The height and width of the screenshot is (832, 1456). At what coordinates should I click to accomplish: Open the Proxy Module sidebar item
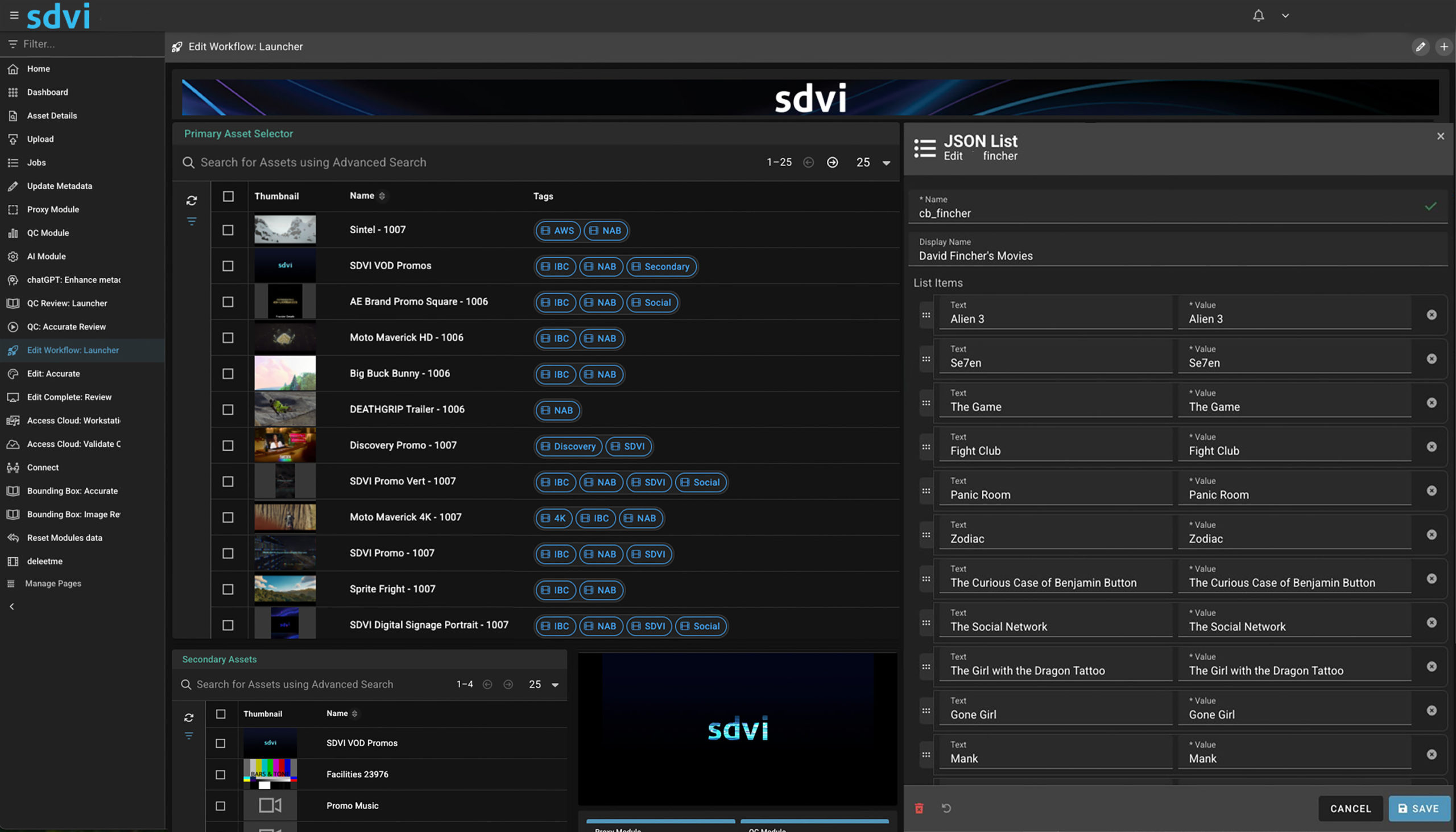(x=52, y=209)
